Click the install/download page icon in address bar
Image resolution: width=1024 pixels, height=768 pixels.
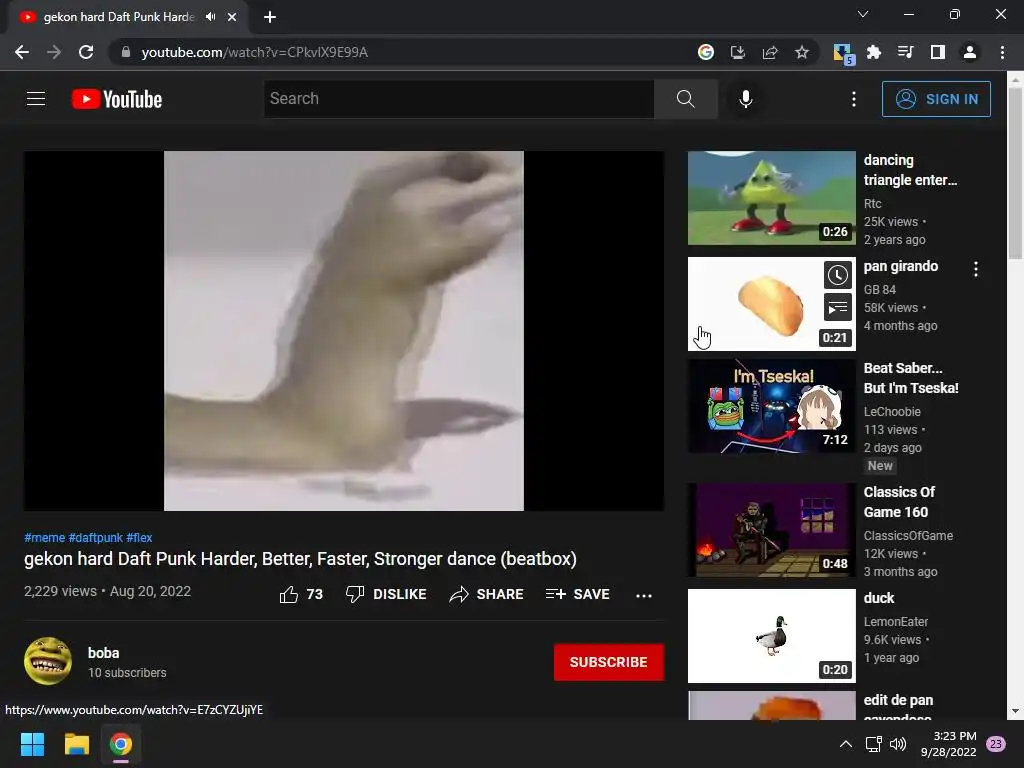(738, 52)
